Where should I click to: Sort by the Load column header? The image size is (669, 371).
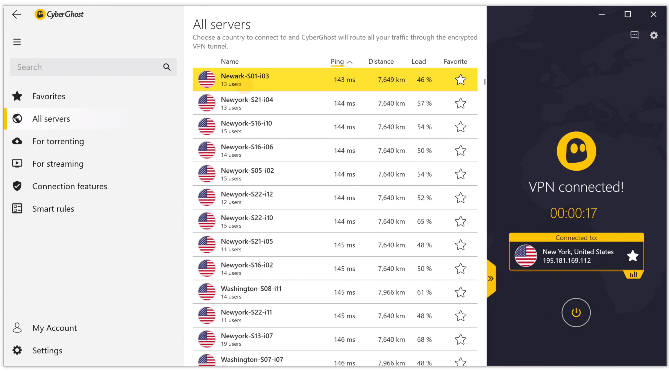(419, 61)
